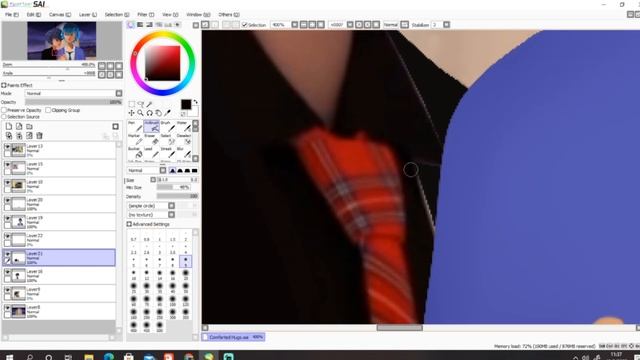640x360 pixels.
Task: Swap foreground and background colors
Action: (x=196, y=102)
